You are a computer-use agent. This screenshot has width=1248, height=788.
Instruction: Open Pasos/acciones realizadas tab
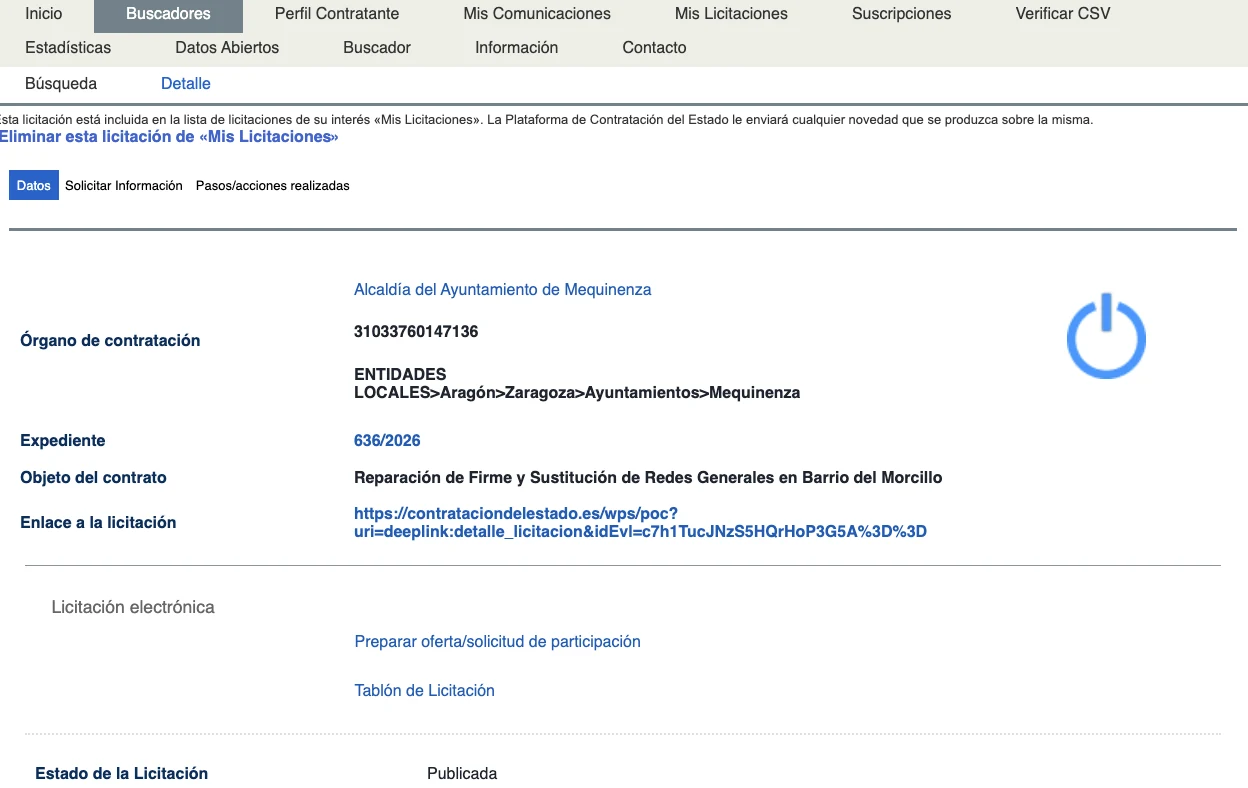pyautogui.click(x=273, y=185)
